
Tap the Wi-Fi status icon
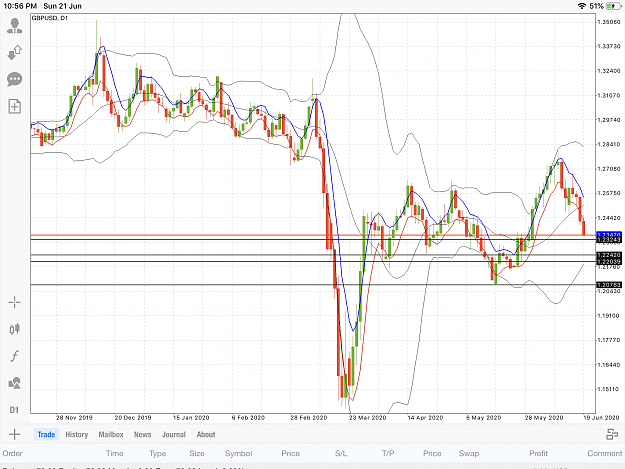coord(582,6)
